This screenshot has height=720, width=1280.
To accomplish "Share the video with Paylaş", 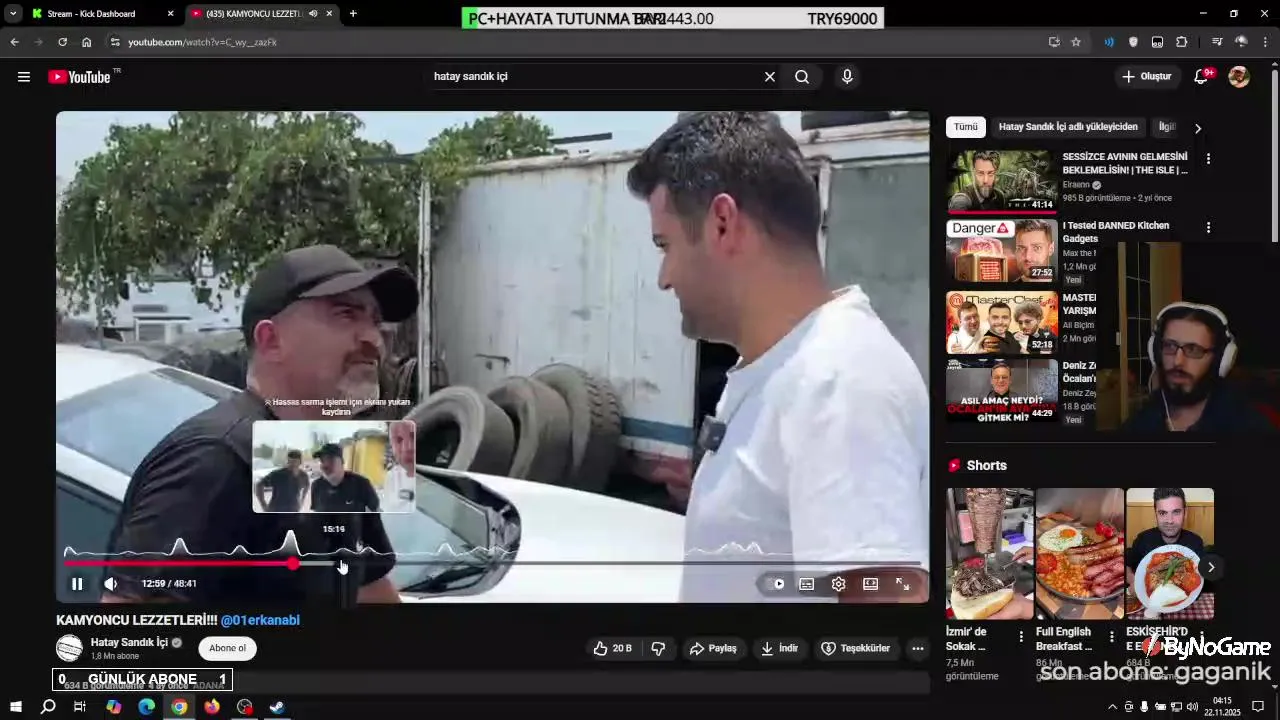I will (x=713, y=649).
